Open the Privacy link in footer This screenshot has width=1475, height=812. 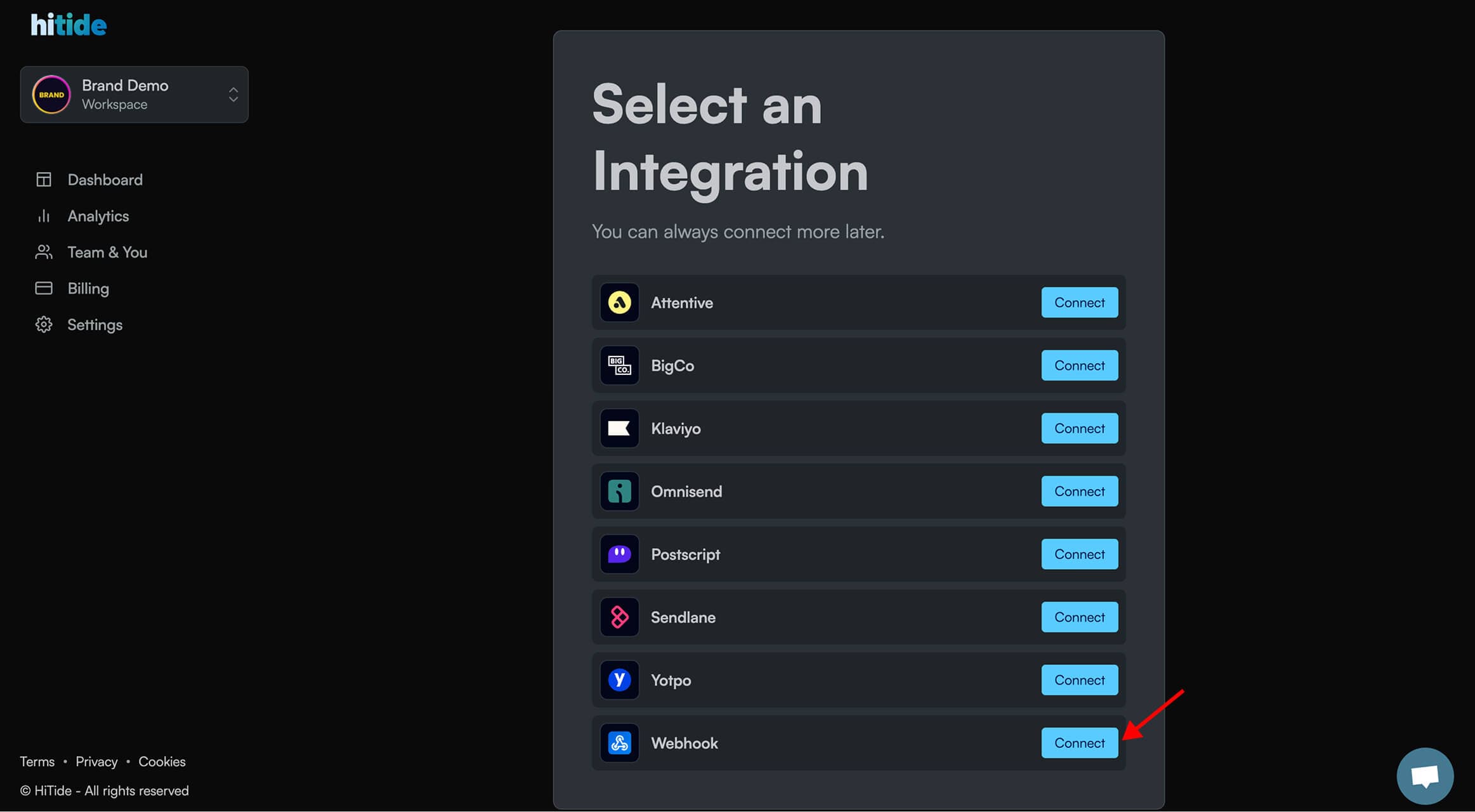96,761
